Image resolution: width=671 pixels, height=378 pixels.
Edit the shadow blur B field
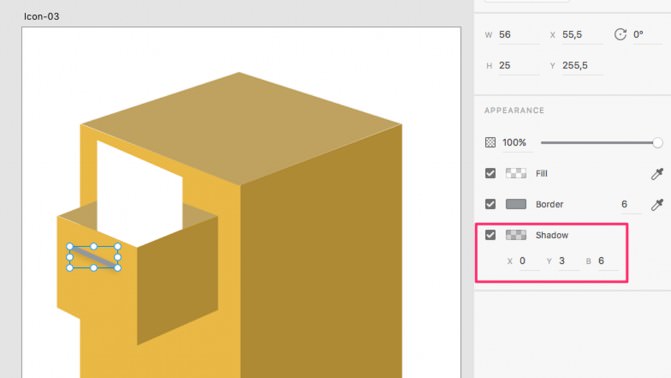tap(608, 261)
